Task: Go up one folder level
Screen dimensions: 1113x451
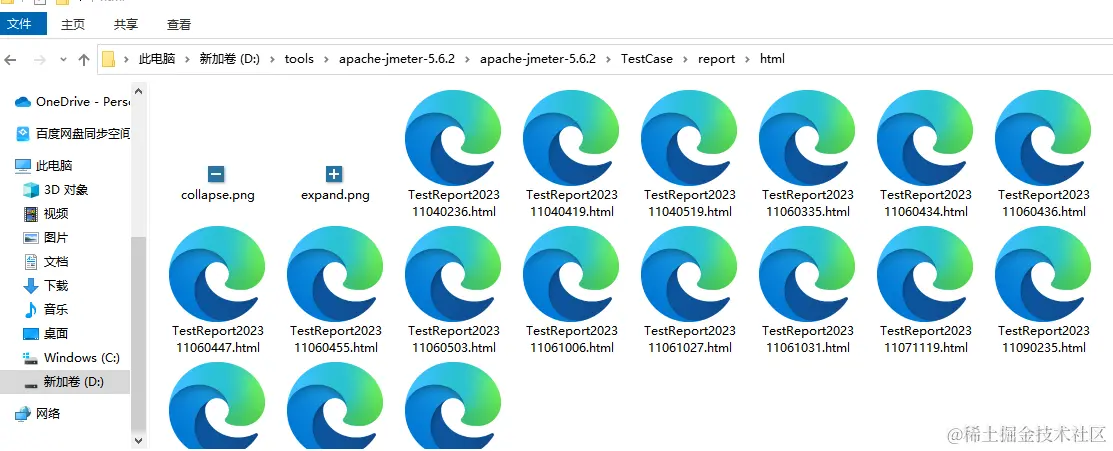Action: [x=84, y=60]
